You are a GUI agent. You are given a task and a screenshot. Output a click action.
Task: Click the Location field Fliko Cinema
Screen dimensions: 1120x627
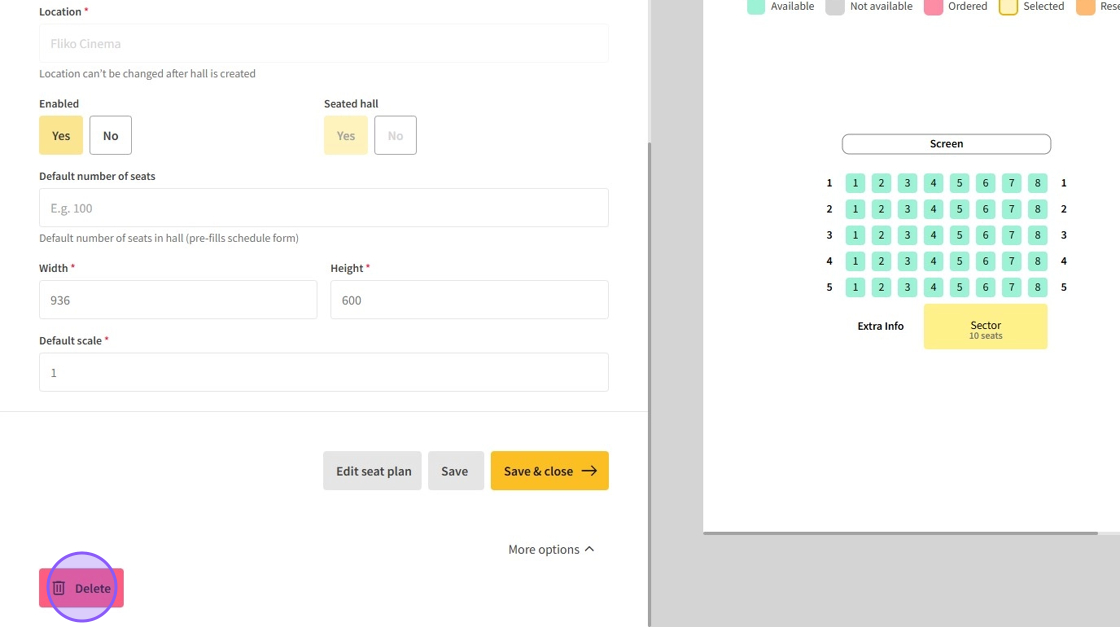coord(323,44)
